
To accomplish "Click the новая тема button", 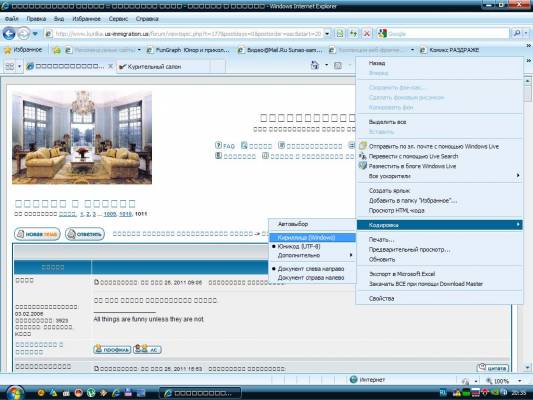I will (37, 234).
